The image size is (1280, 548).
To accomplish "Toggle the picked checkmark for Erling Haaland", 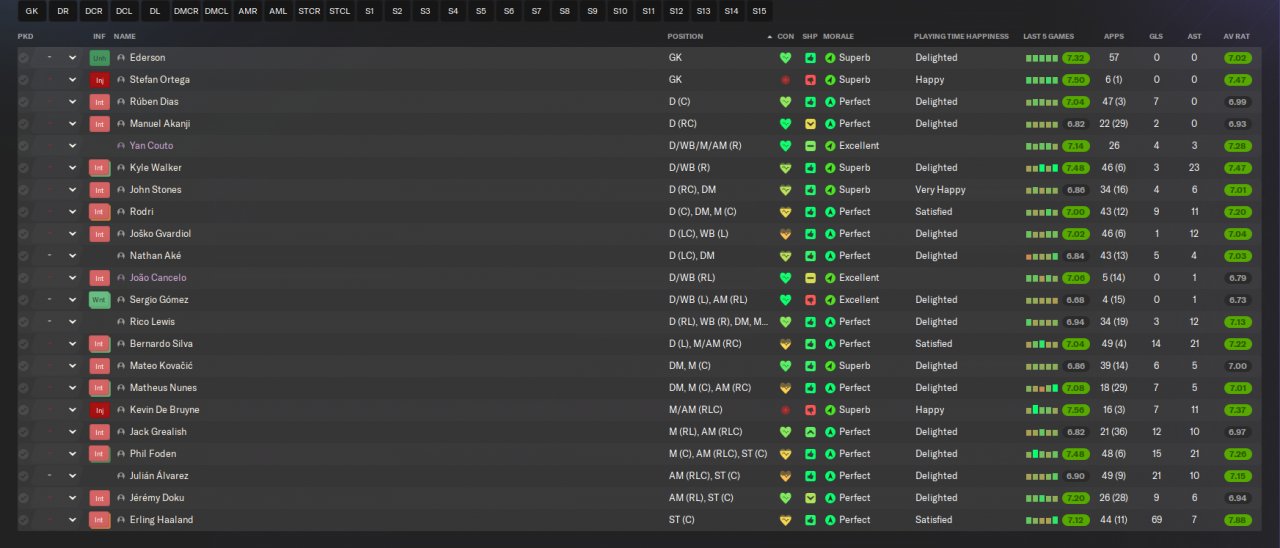I will tap(23, 520).
